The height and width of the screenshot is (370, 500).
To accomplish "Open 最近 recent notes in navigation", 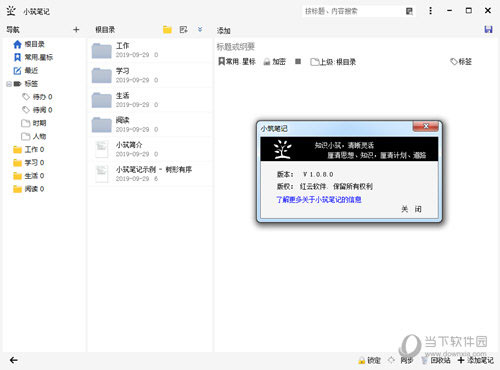I will pos(26,70).
